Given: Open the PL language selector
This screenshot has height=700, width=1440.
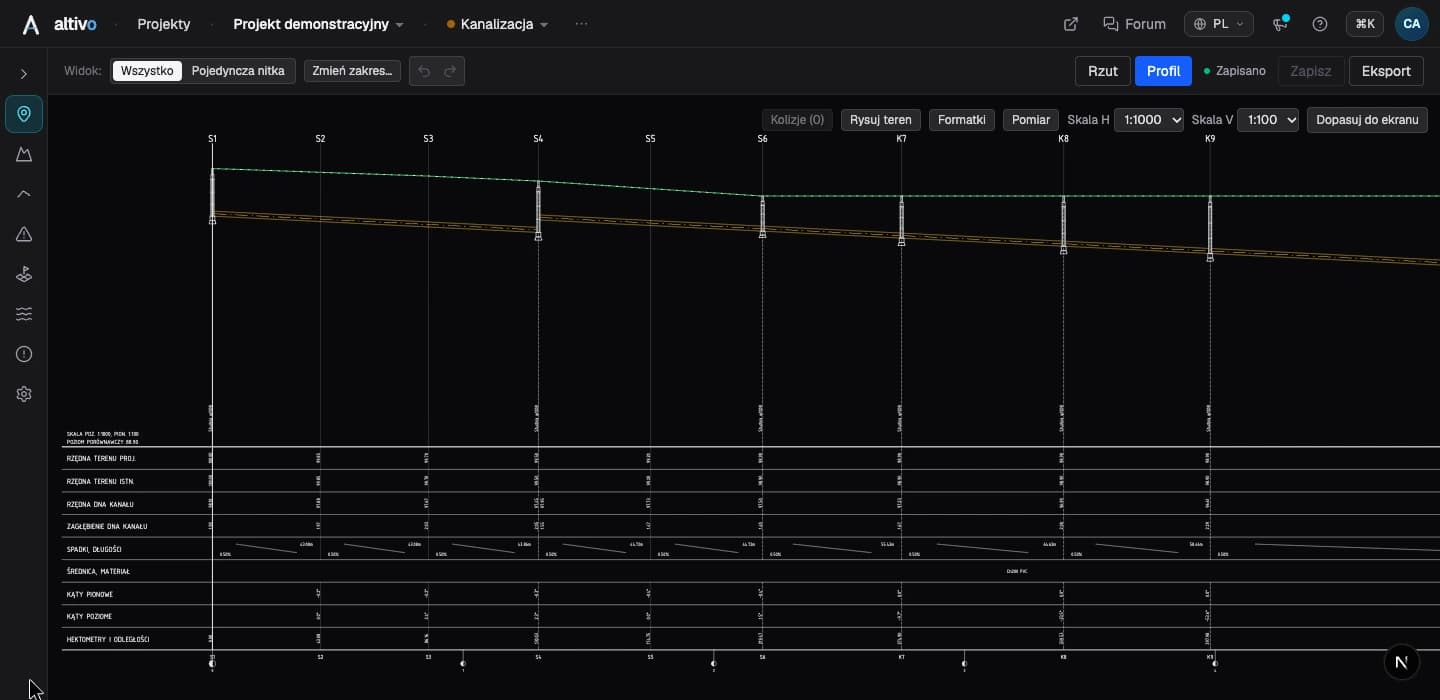Looking at the screenshot, I should (x=1219, y=24).
